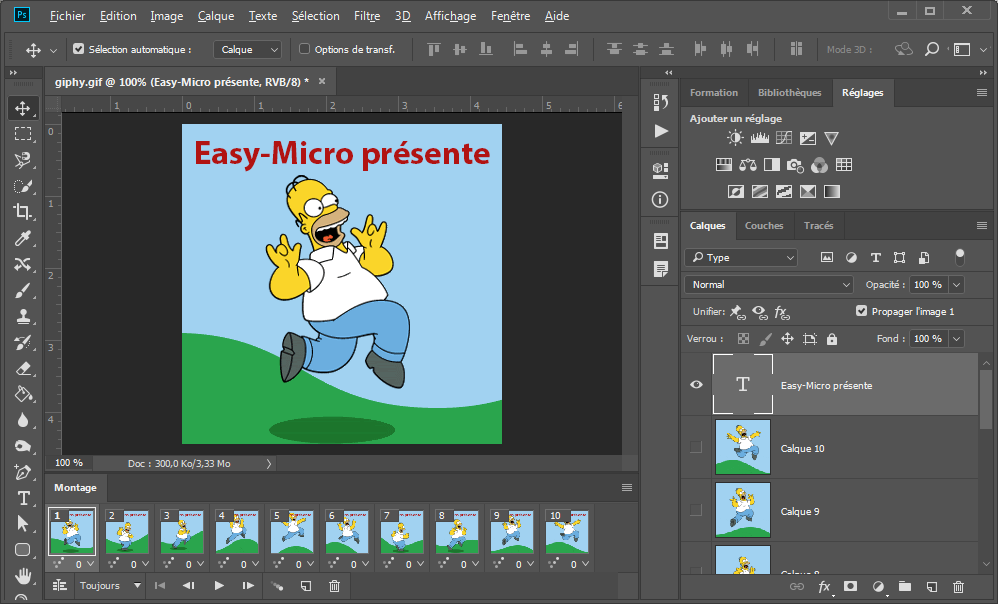Image resolution: width=998 pixels, height=604 pixels.
Task: Select the Brush tool
Action: 23,290
